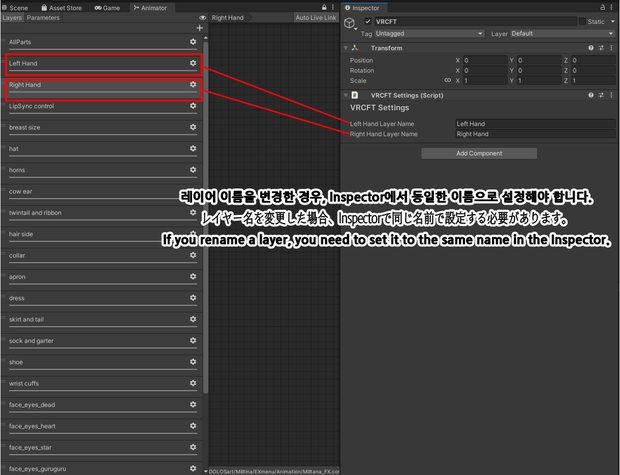Screen dimensions: 620x475
Task: Click the Add Component button
Action: pos(479,153)
